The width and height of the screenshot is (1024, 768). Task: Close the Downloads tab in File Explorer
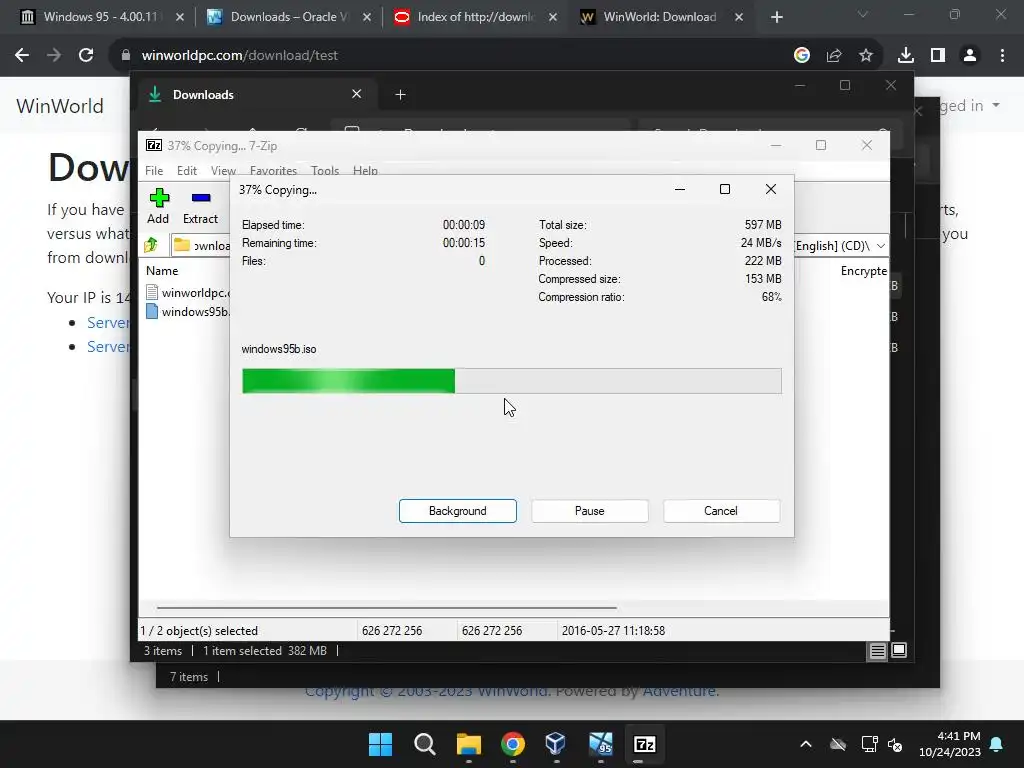(x=357, y=94)
